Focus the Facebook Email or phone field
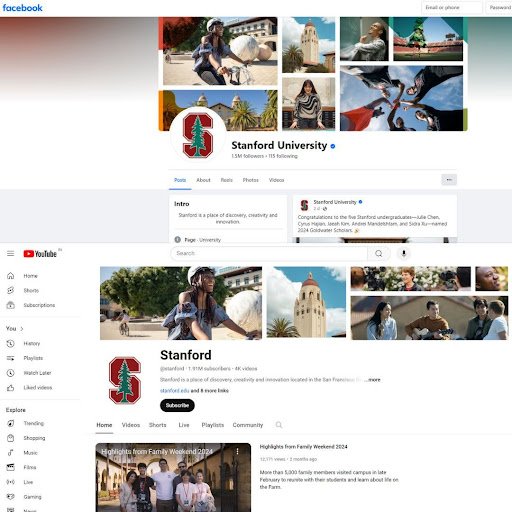The image size is (512, 512). pos(452,7)
